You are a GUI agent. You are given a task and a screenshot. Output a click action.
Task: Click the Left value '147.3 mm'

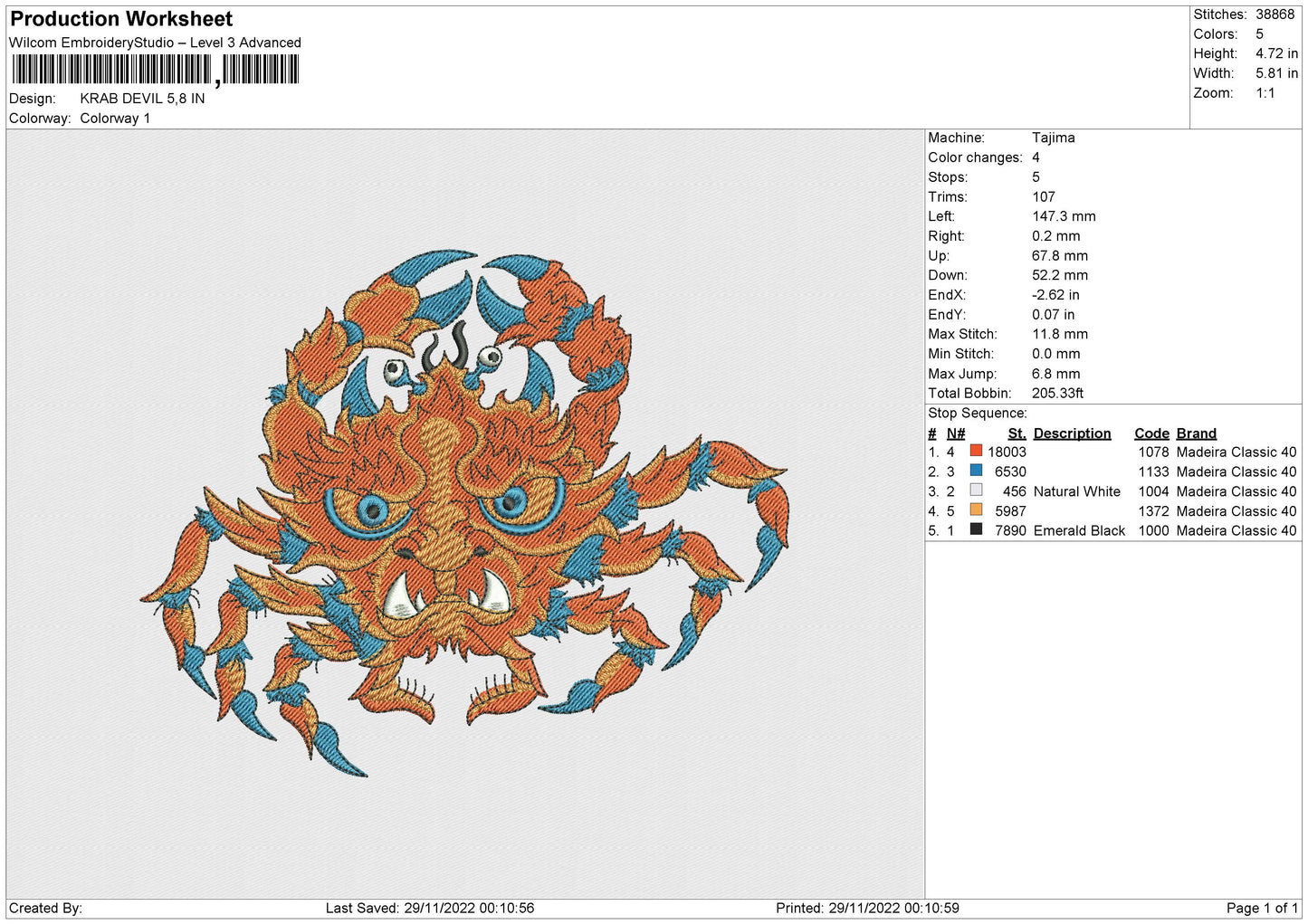click(1064, 216)
